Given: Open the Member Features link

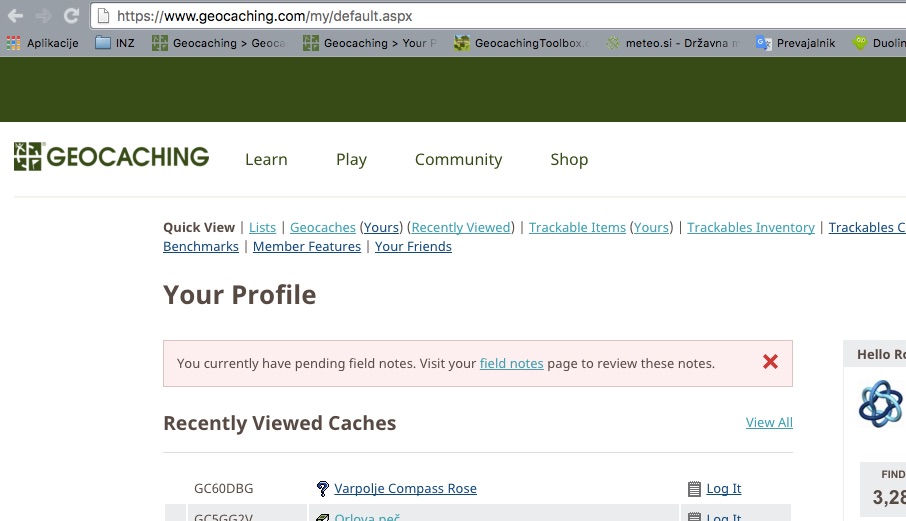Looking at the screenshot, I should pyautogui.click(x=307, y=247).
